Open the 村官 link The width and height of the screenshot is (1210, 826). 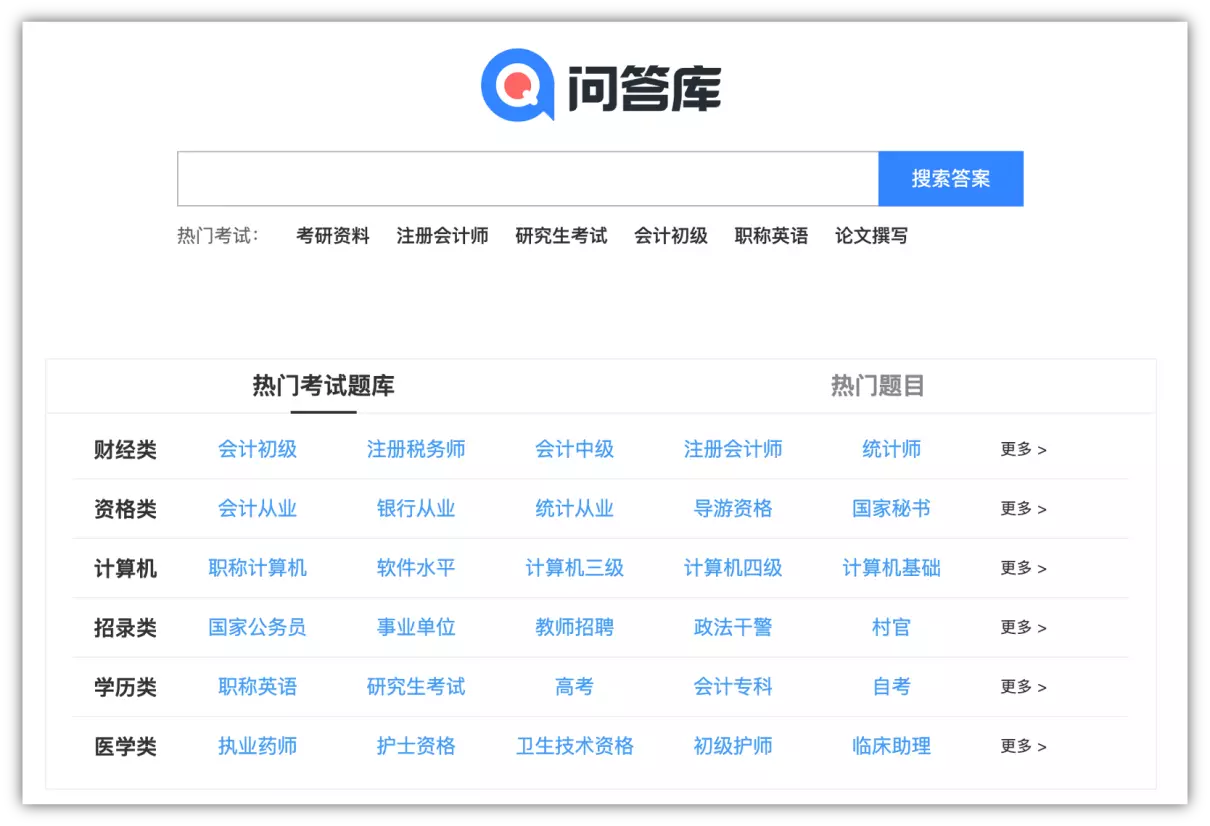892,627
